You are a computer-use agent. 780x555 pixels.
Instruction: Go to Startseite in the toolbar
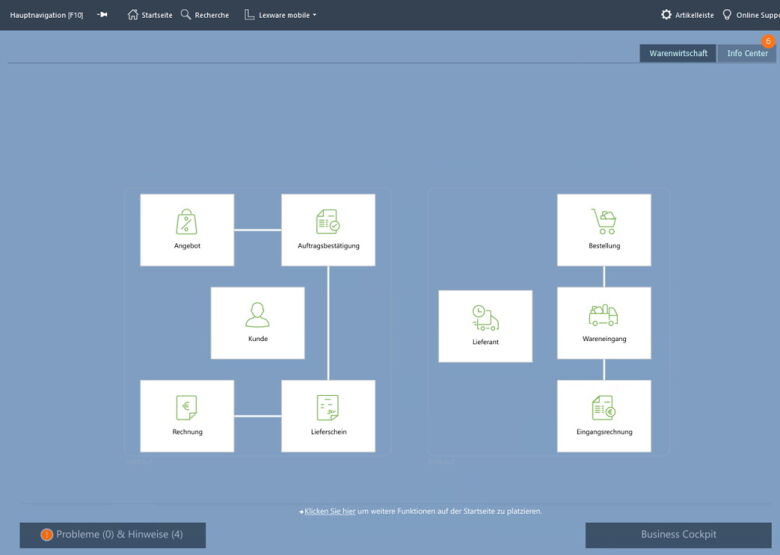[x=150, y=15]
